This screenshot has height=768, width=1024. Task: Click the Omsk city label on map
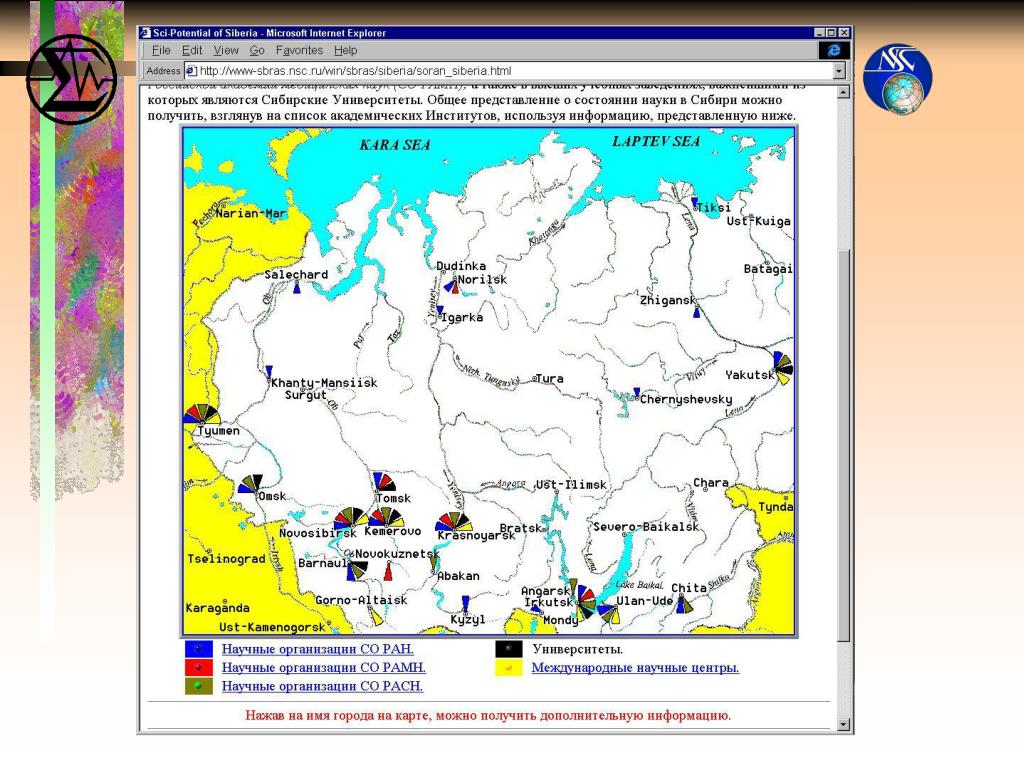click(272, 496)
